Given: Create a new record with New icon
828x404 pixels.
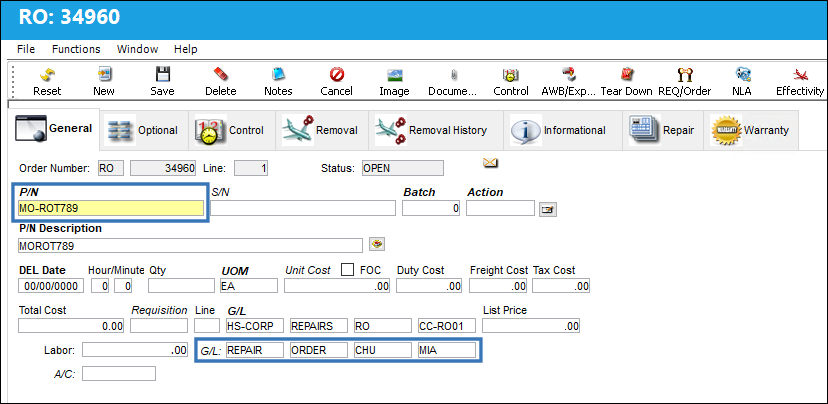Looking at the screenshot, I should coord(104,74).
